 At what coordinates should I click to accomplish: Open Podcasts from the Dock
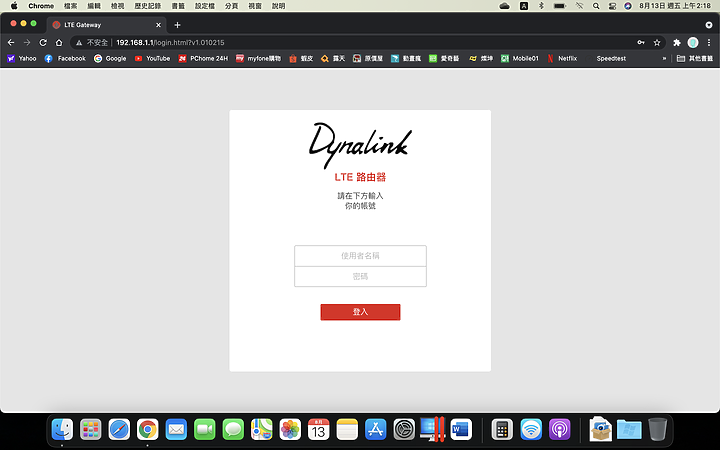click(559, 430)
